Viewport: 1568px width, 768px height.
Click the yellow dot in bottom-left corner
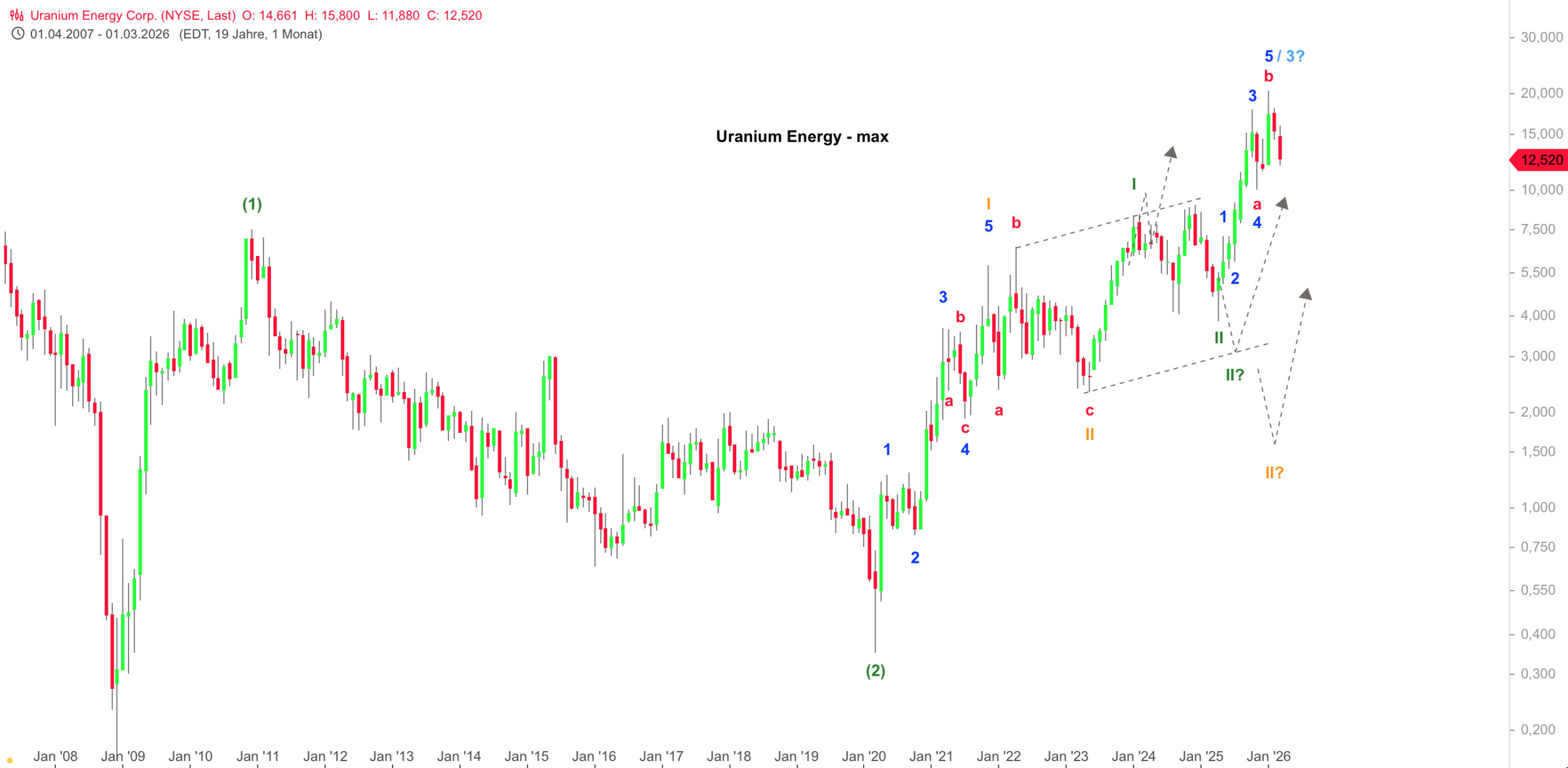click(10, 760)
